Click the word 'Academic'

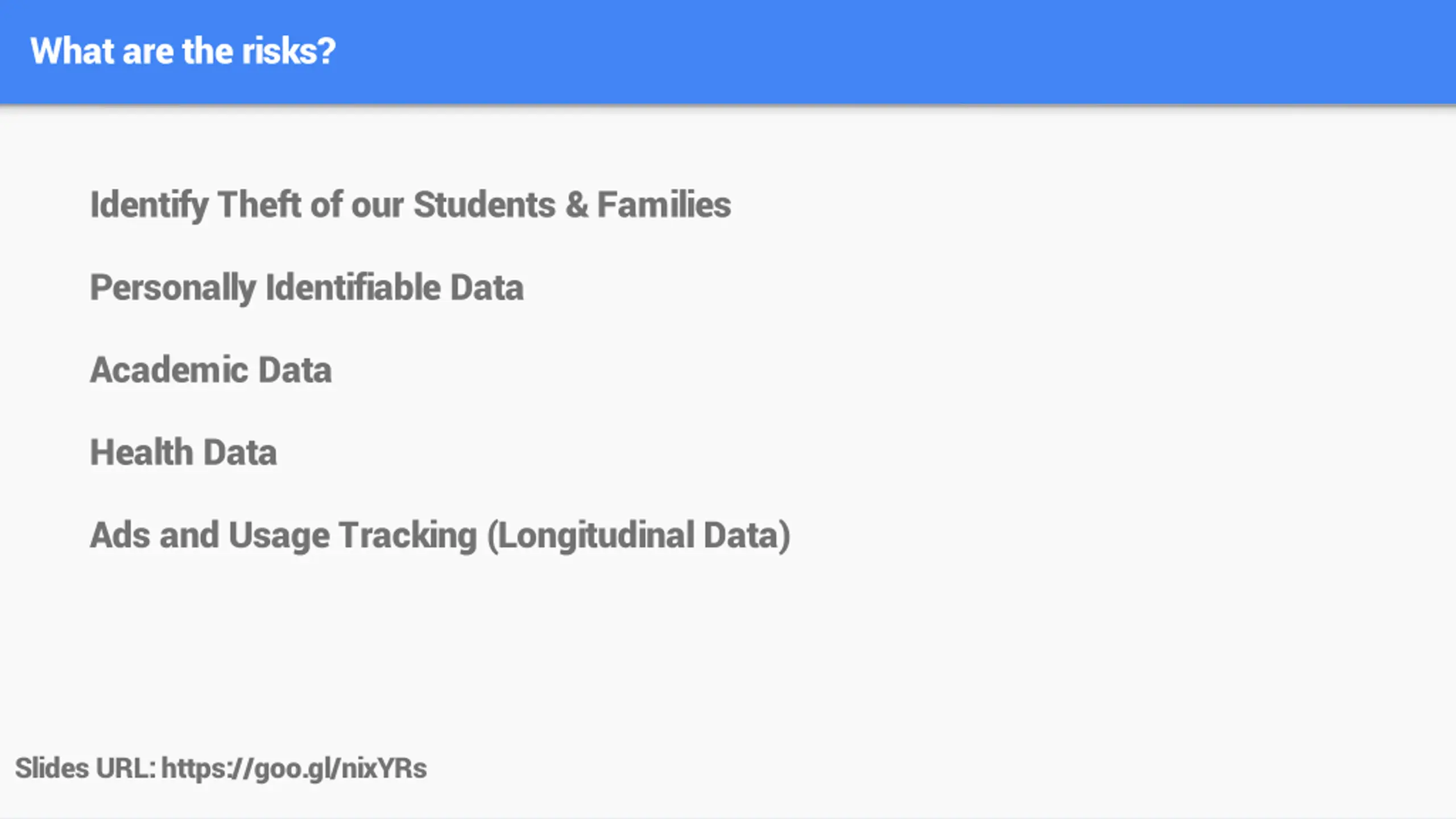coord(169,370)
